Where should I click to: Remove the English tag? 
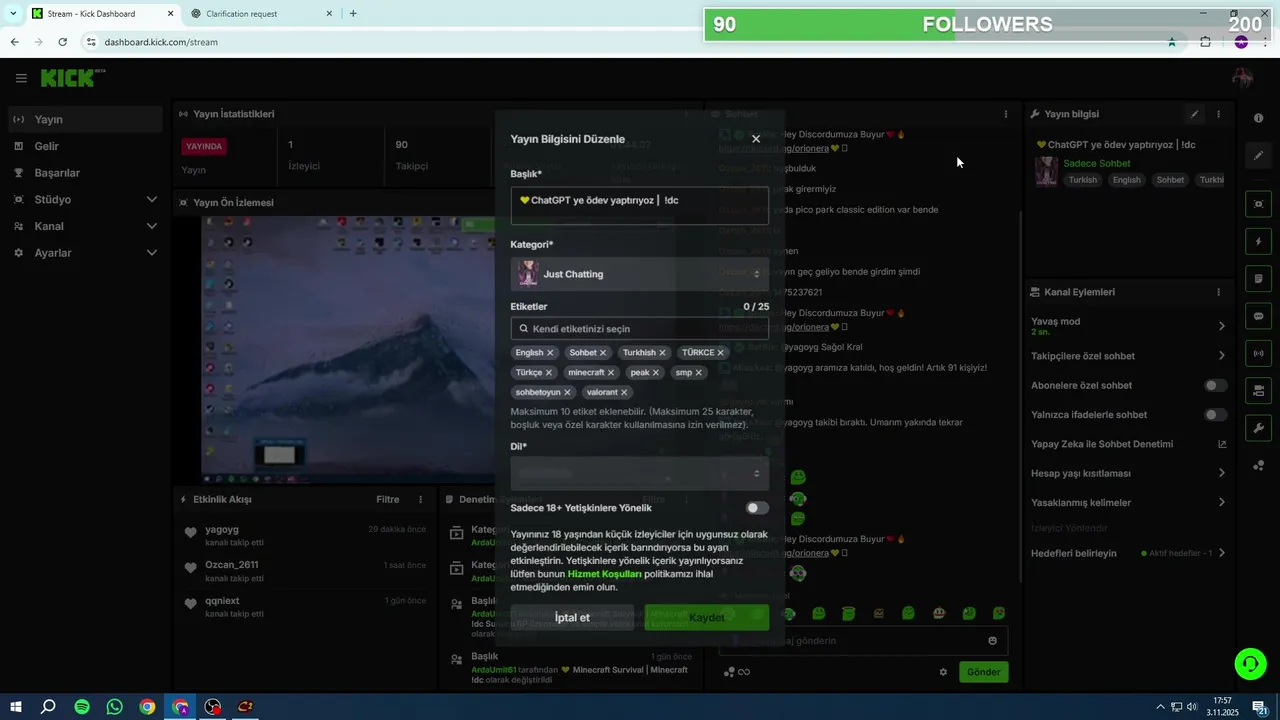pyautogui.click(x=550, y=353)
